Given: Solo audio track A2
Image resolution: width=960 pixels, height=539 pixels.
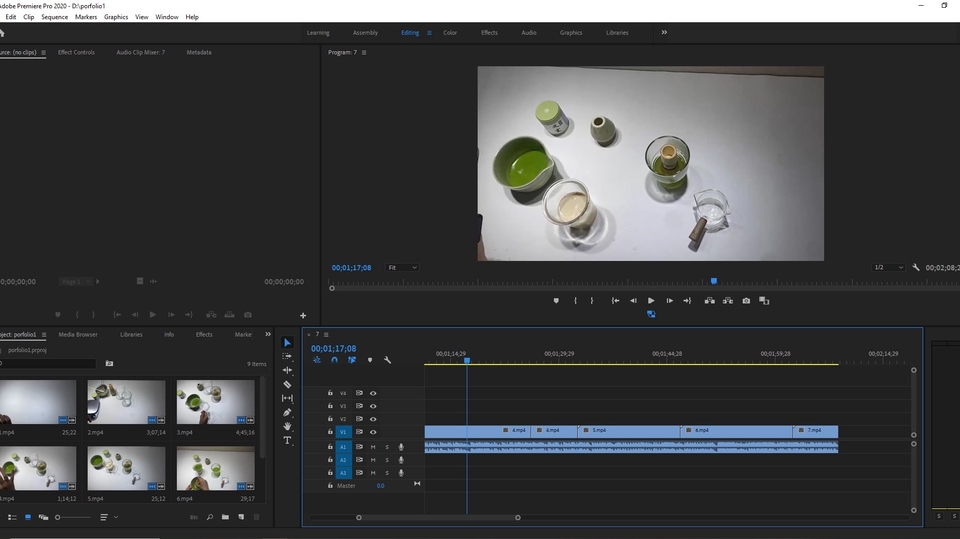Looking at the screenshot, I should [387, 460].
